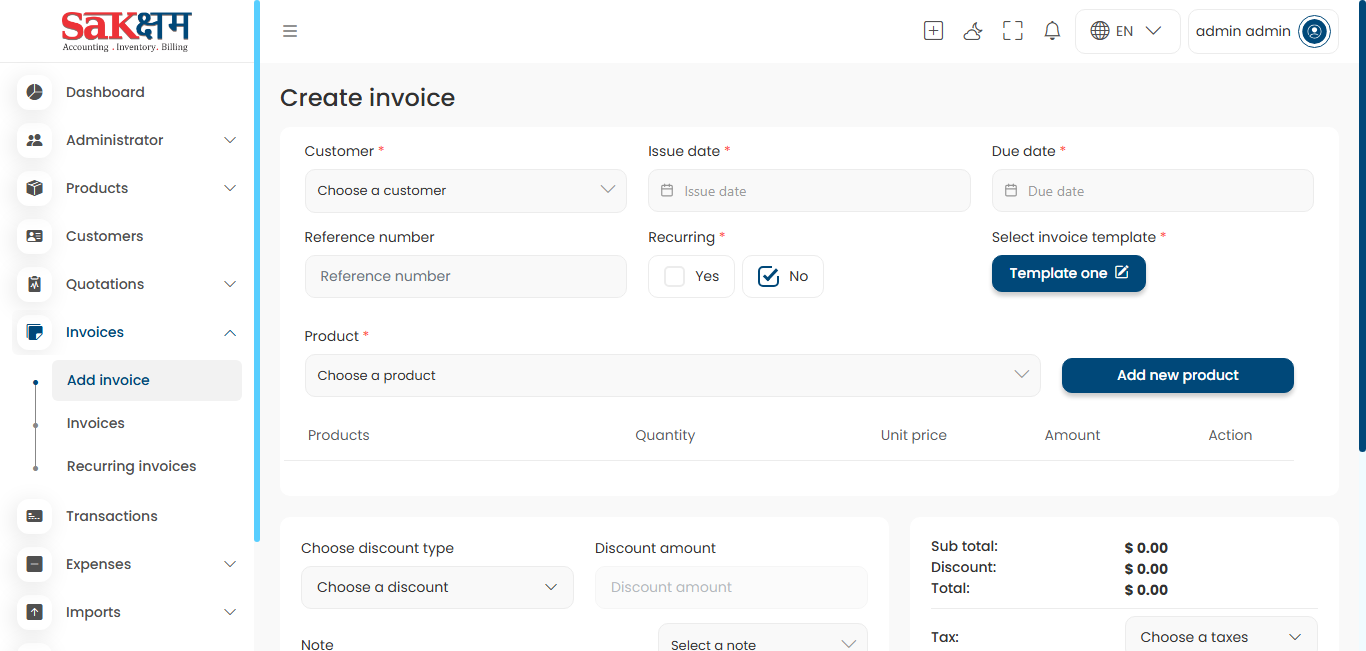Screen dimensions: 1366x651
Task: Enable the Yes checkbox for Recurring
Action: click(x=673, y=276)
